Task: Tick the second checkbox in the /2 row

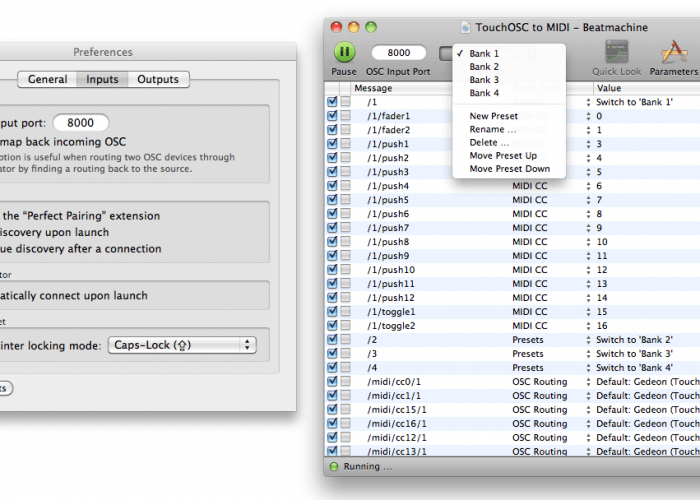Action: pos(346,339)
